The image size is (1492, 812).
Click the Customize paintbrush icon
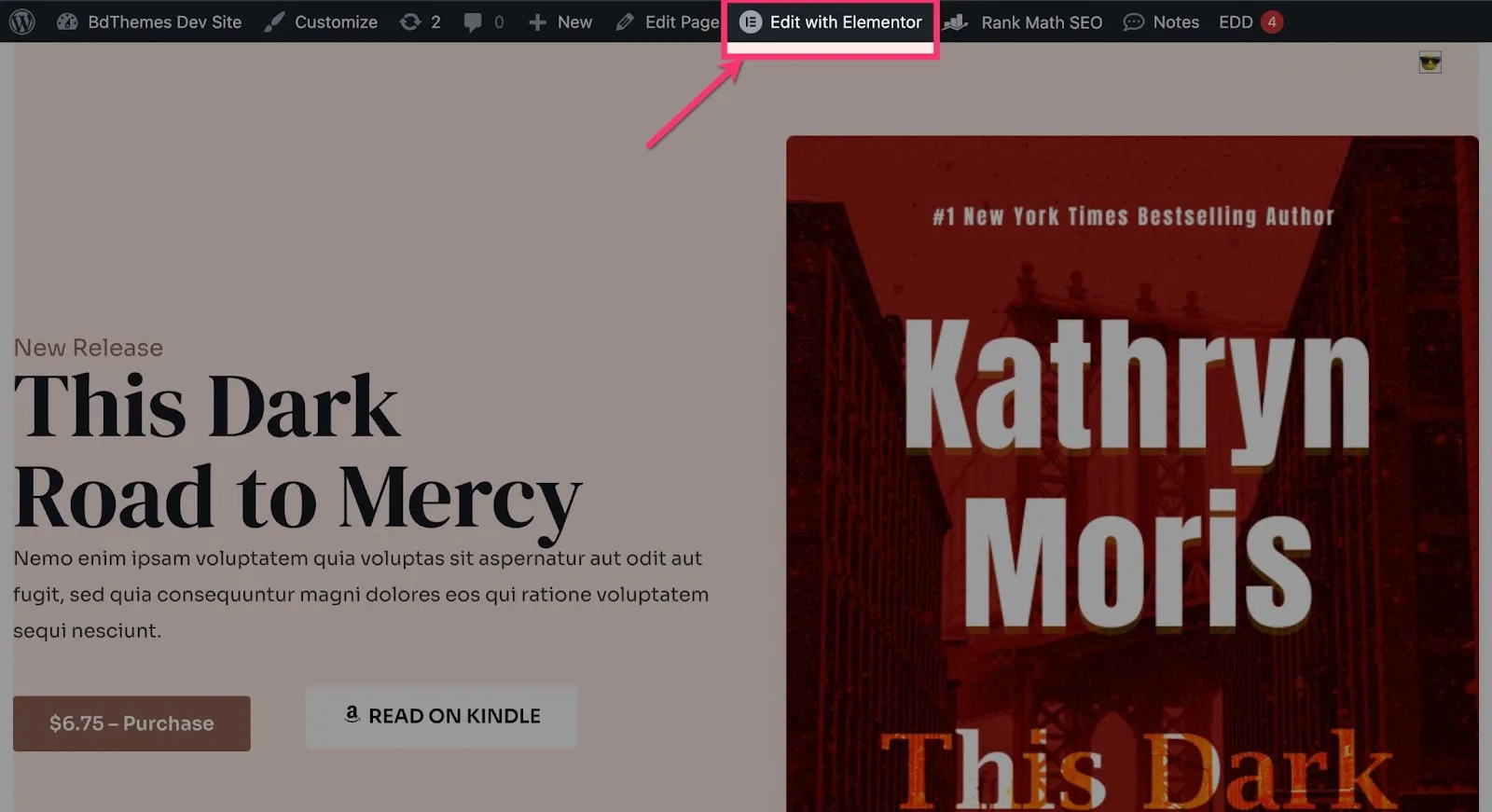(x=274, y=21)
